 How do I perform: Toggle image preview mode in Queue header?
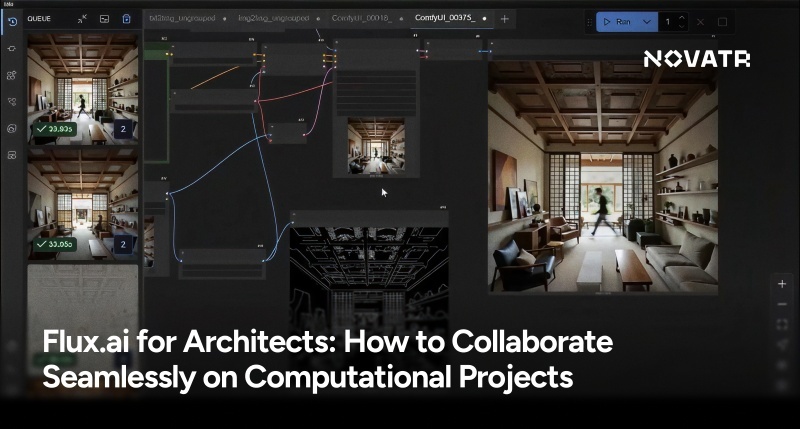tap(104, 18)
